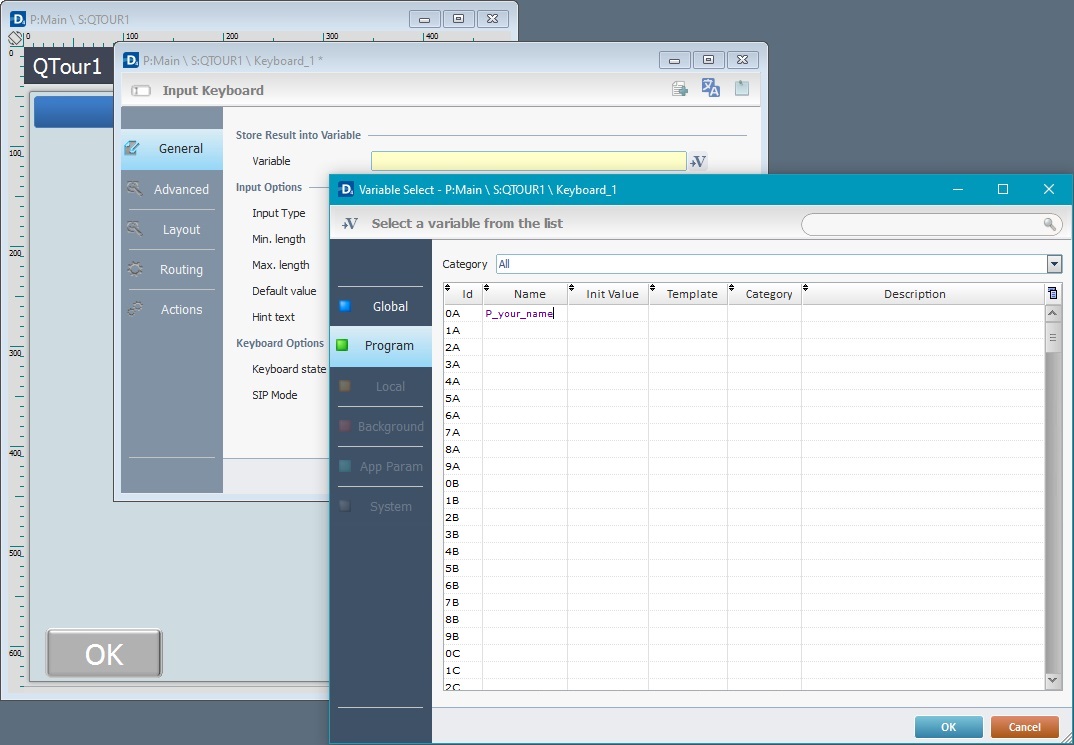Click the delete icon at the table header's right end
The image size is (1074, 745).
[1053, 293]
